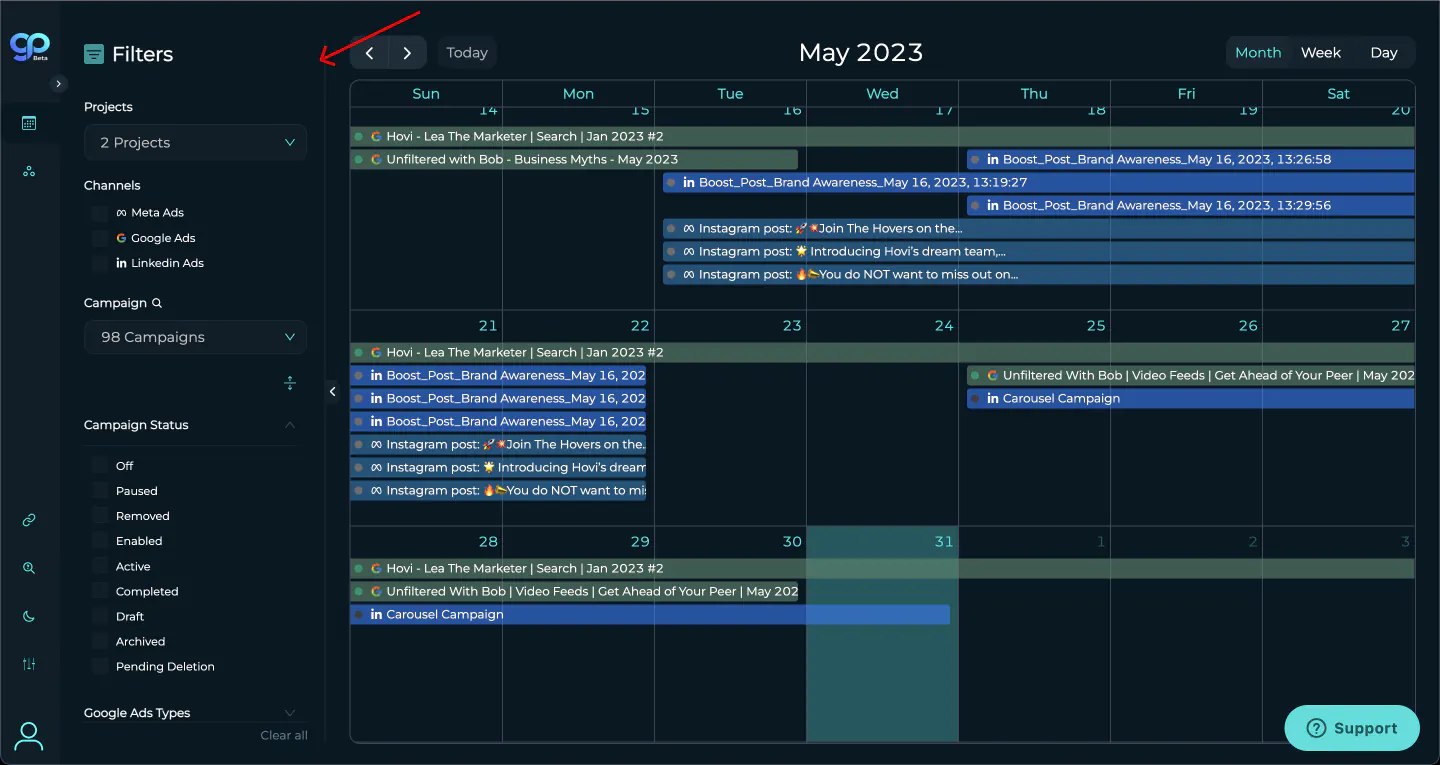Click the chain link icon in sidebar
1440x765 pixels.
pyautogui.click(x=29, y=520)
